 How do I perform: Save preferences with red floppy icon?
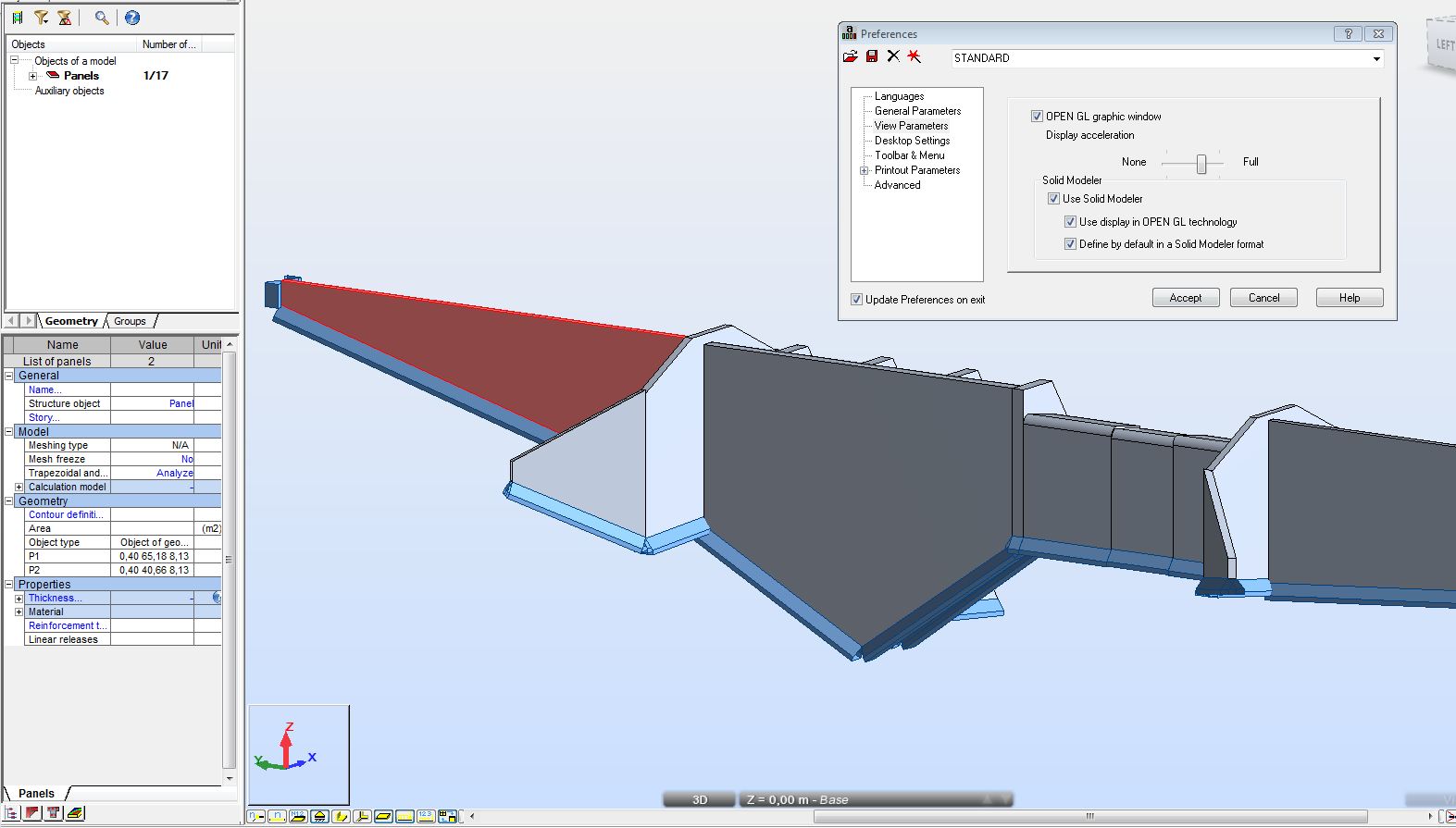point(872,56)
